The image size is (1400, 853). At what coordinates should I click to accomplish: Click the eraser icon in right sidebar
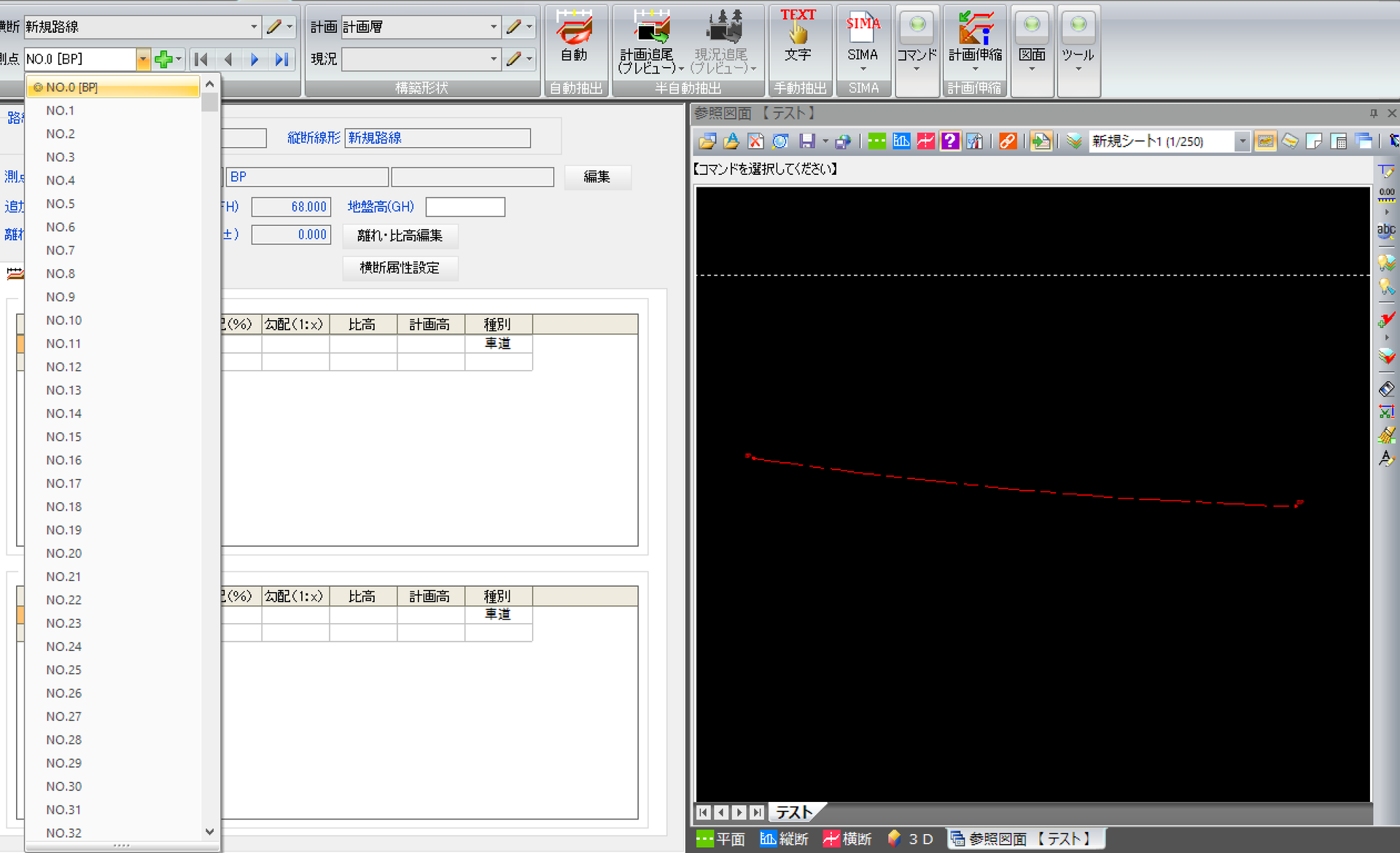tap(1386, 389)
